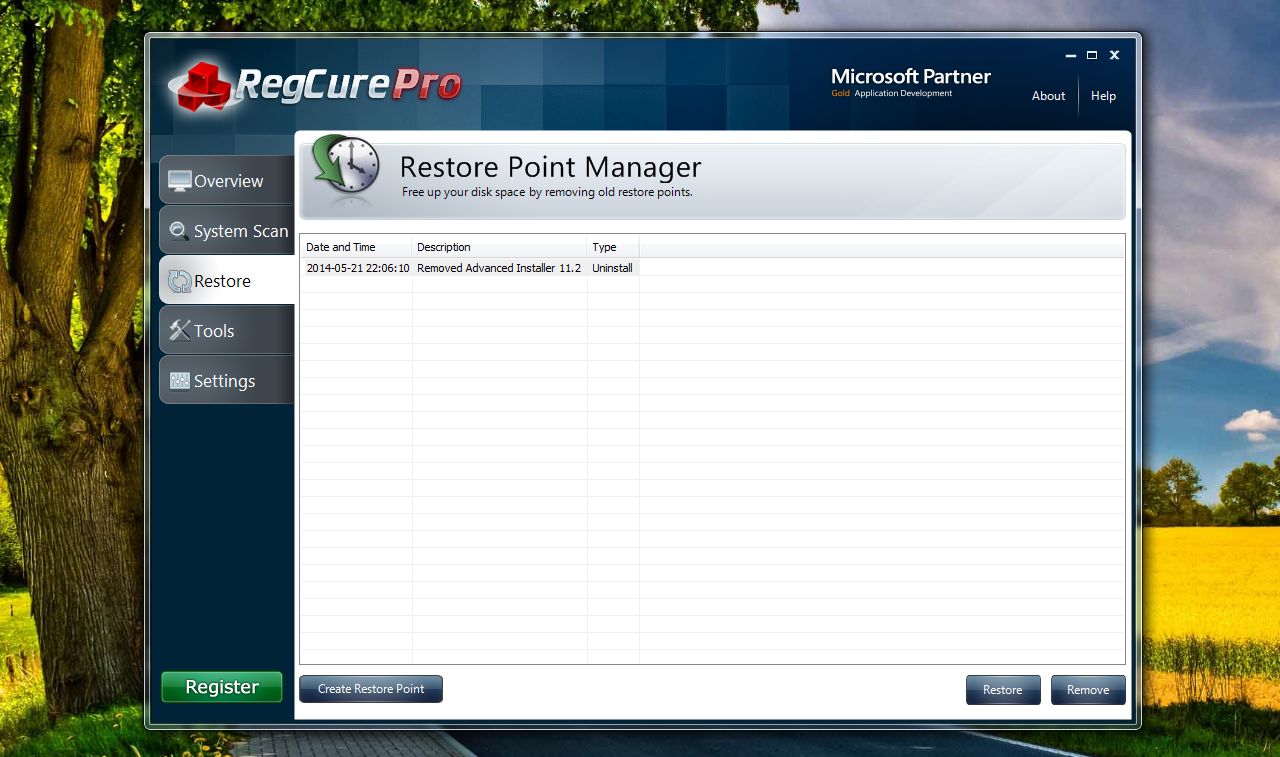Image resolution: width=1280 pixels, height=757 pixels.
Task: Sort by Description column header
Action: [499, 247]
